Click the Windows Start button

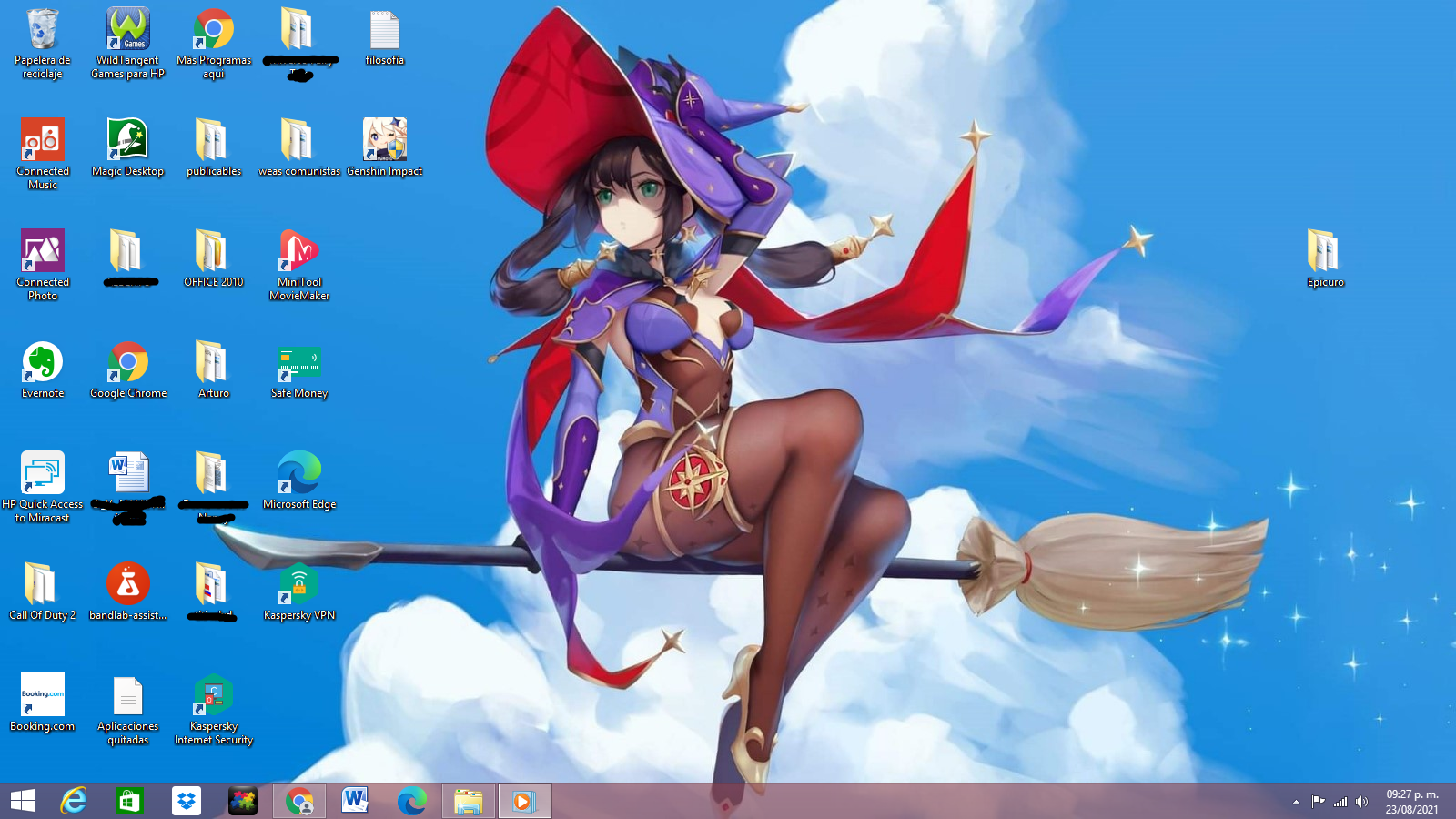tap(23, 801)
